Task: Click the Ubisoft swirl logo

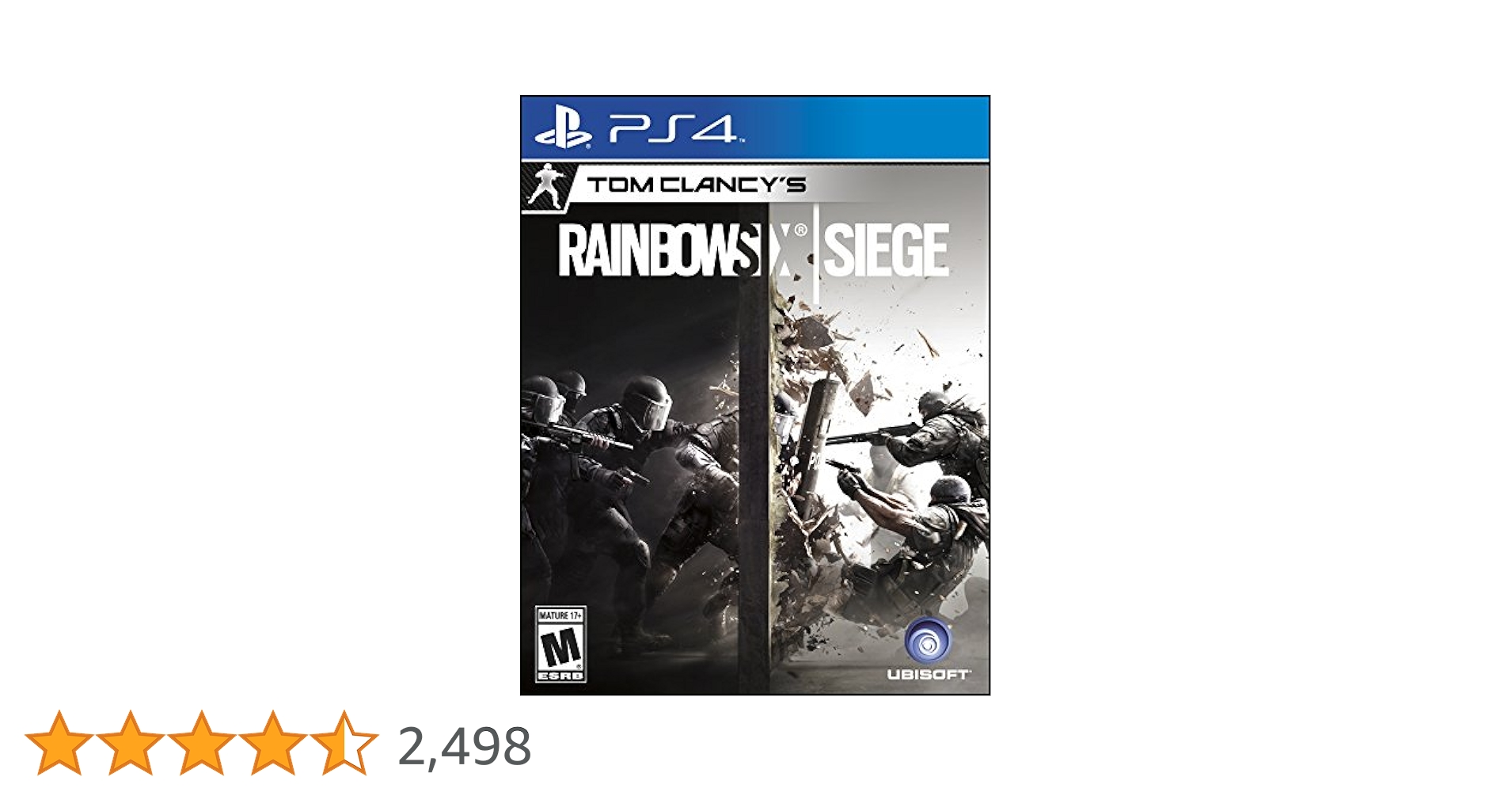Action: tap(927, 640)
